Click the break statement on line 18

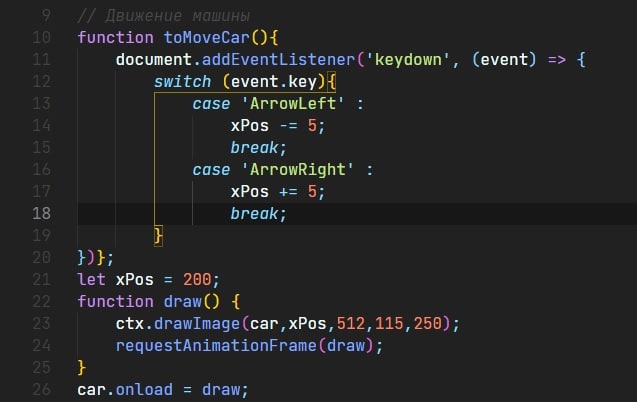259,213
